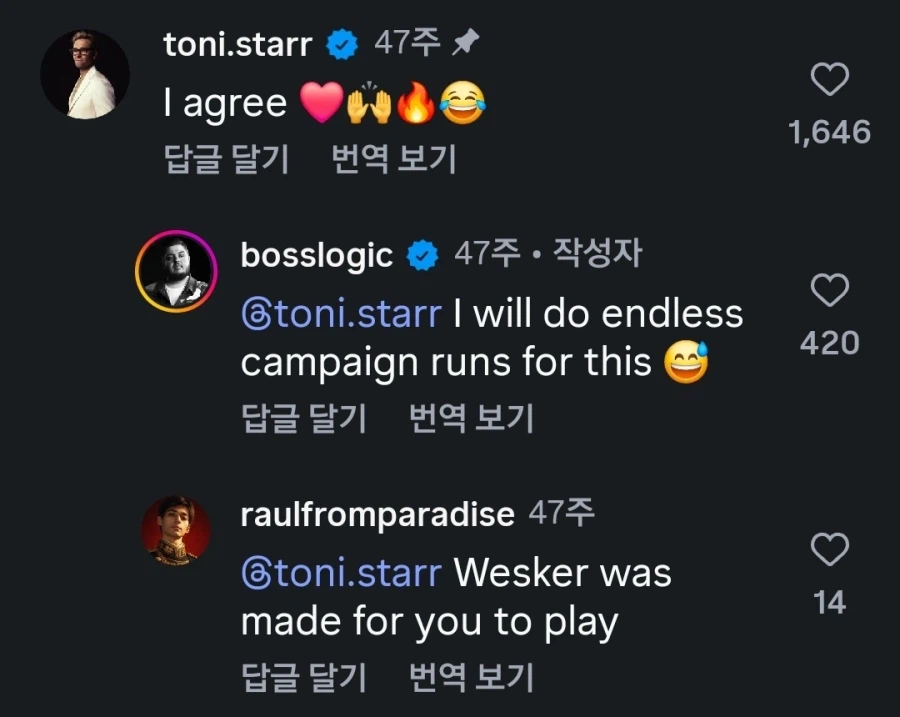Open @toni.starr mention in bosslogic's reply

tap(341, 314)
